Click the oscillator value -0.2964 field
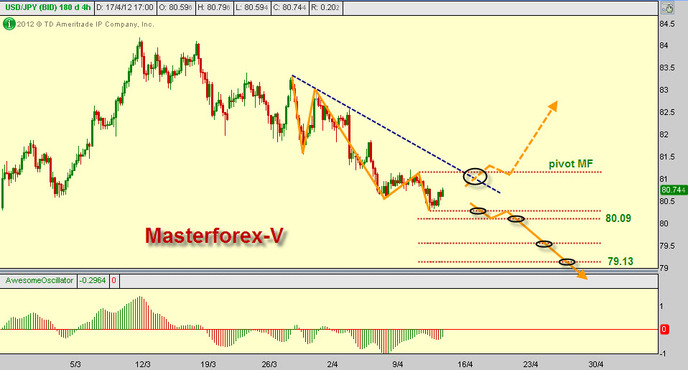Viewport: 688px width, 370px height. click(x=93, y=280)
